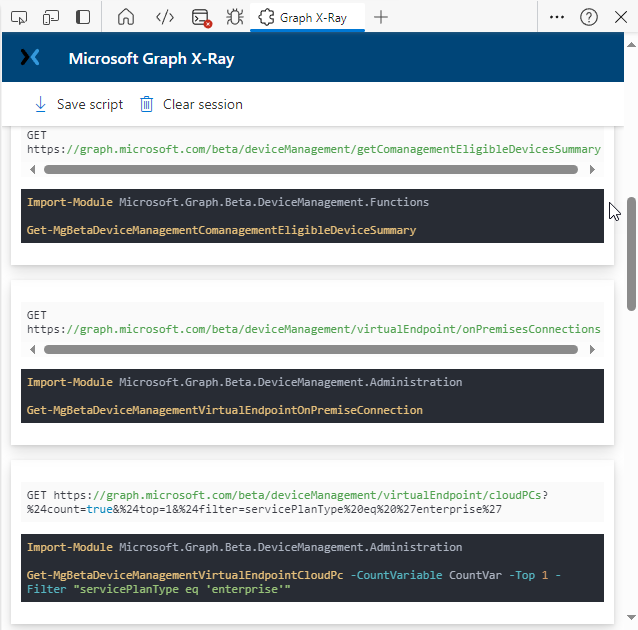Click the onPremisesConnections horizontal scrollbar thumb

(311, 349)
